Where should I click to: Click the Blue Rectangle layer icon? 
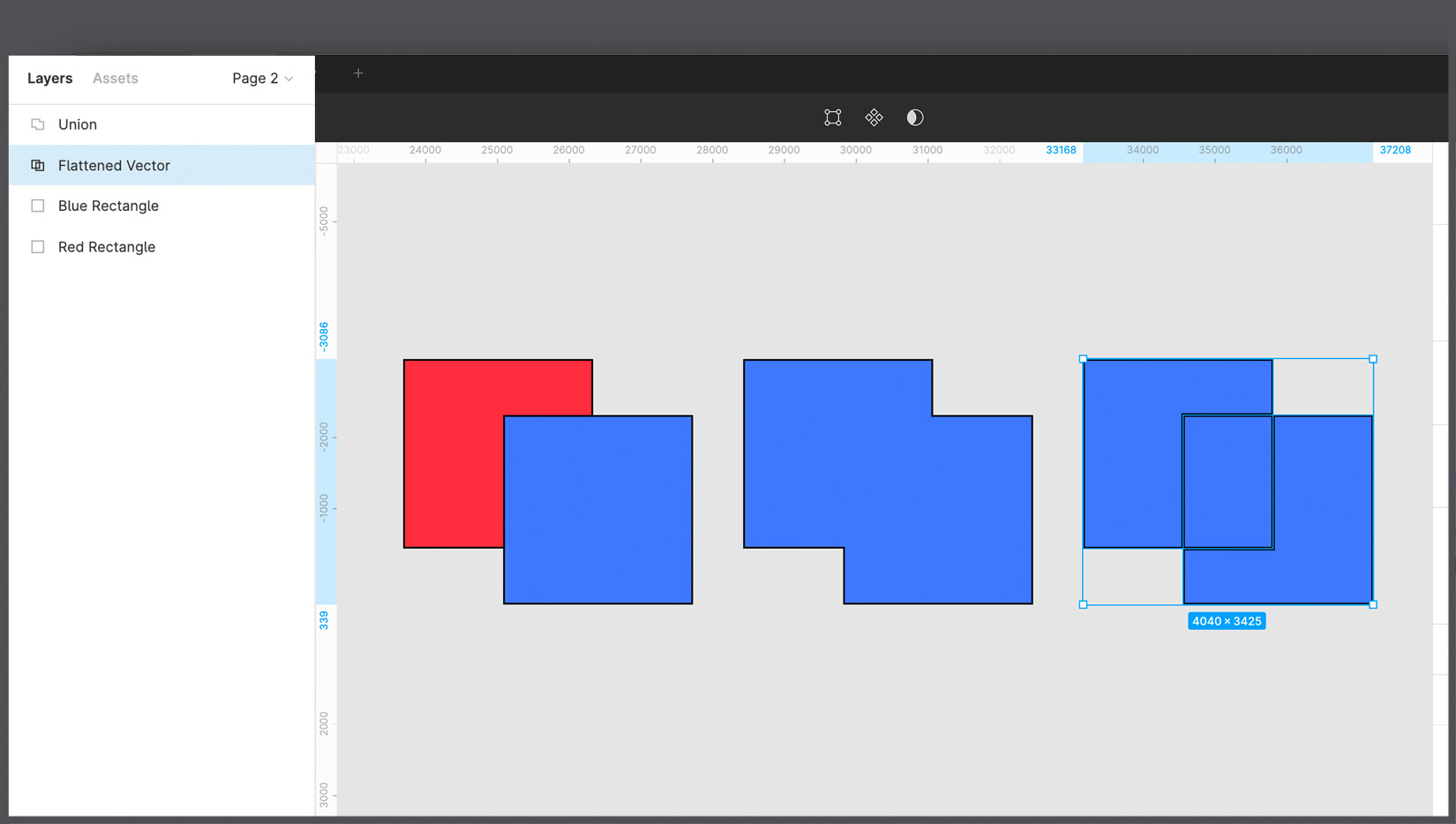coord(37,206)
